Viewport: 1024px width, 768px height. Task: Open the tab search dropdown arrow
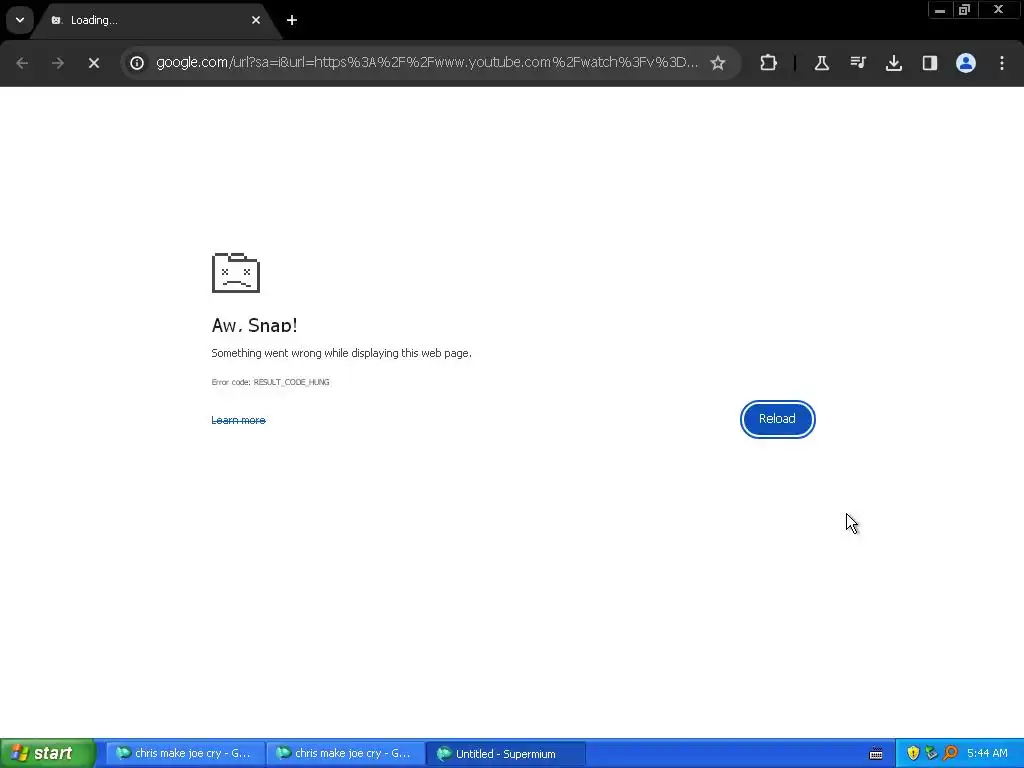(20, 20)
